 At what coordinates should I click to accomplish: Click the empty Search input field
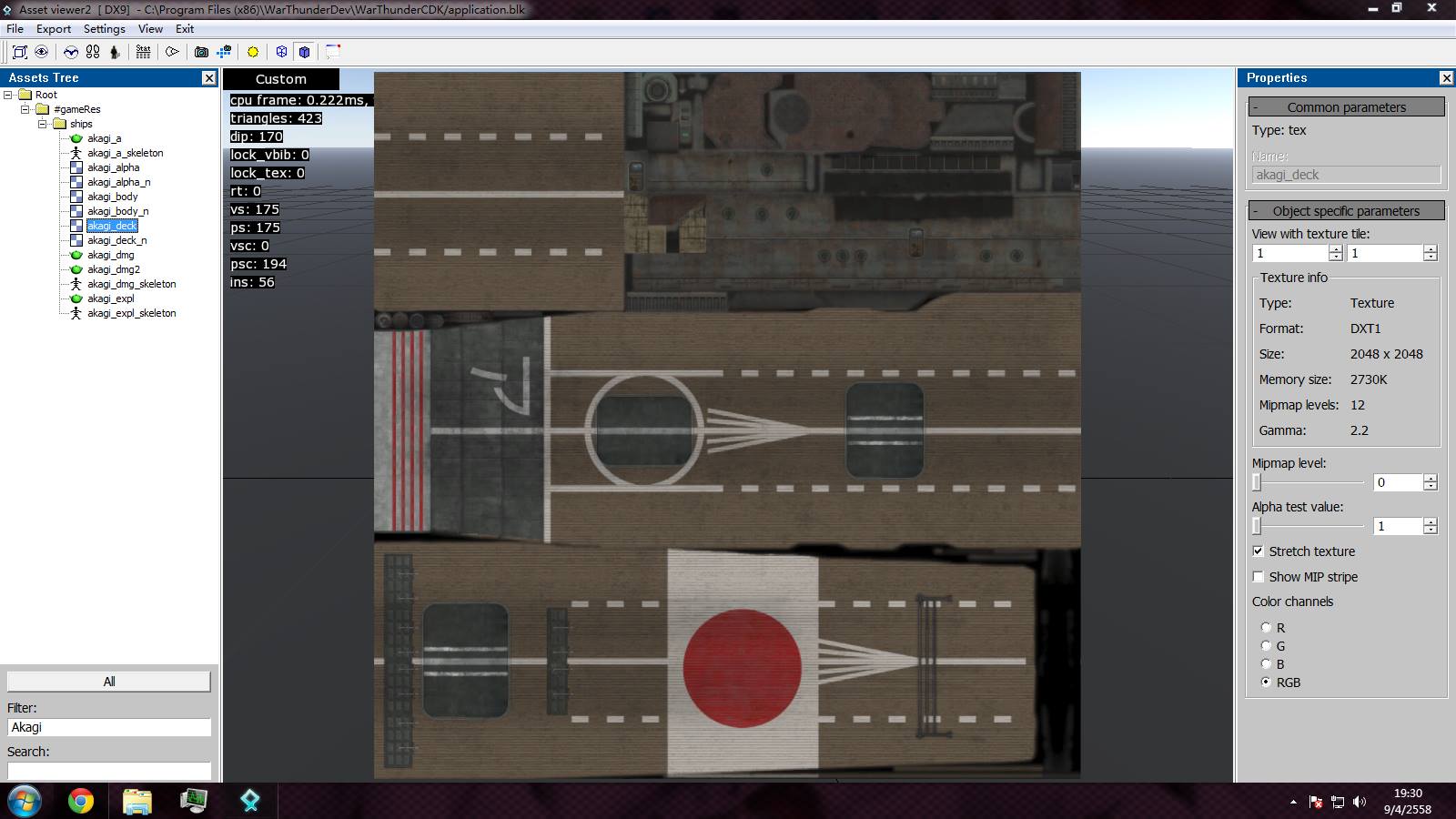pyautogui.click(x=109, y=771)
